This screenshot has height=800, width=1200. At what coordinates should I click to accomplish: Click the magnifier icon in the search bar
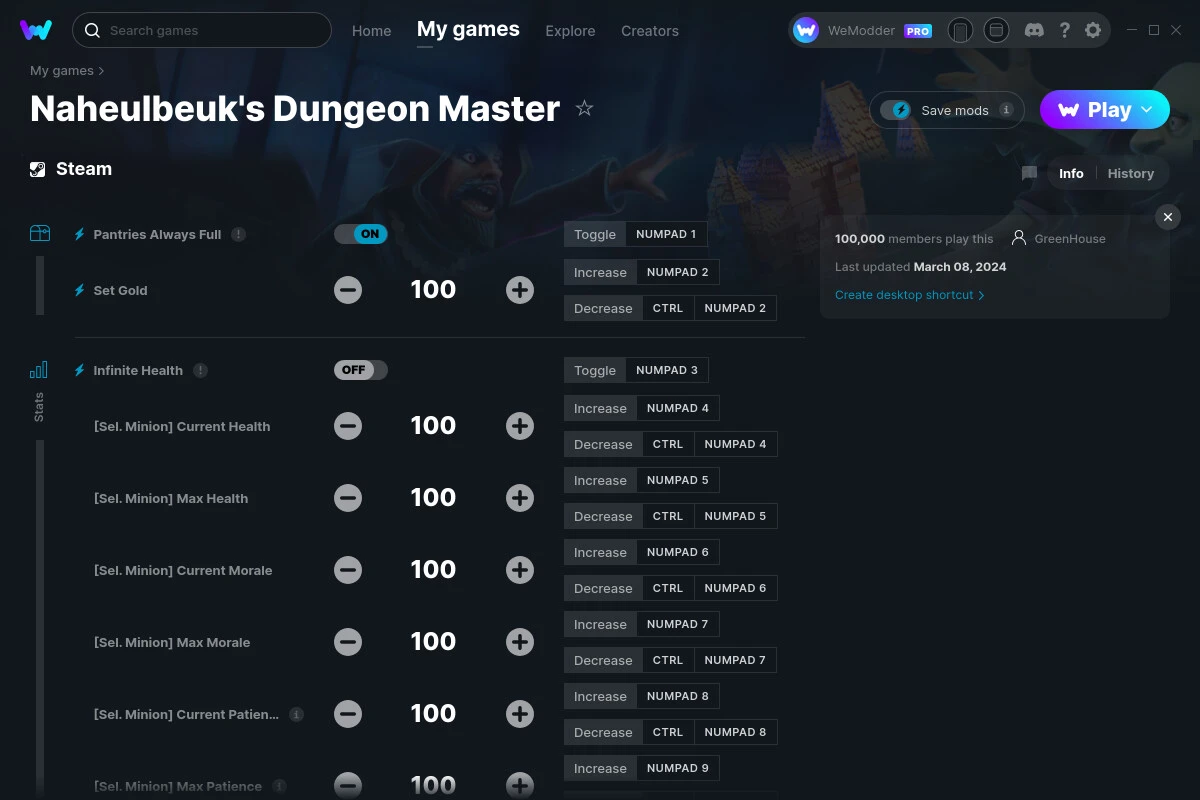(x=91, y=30)
